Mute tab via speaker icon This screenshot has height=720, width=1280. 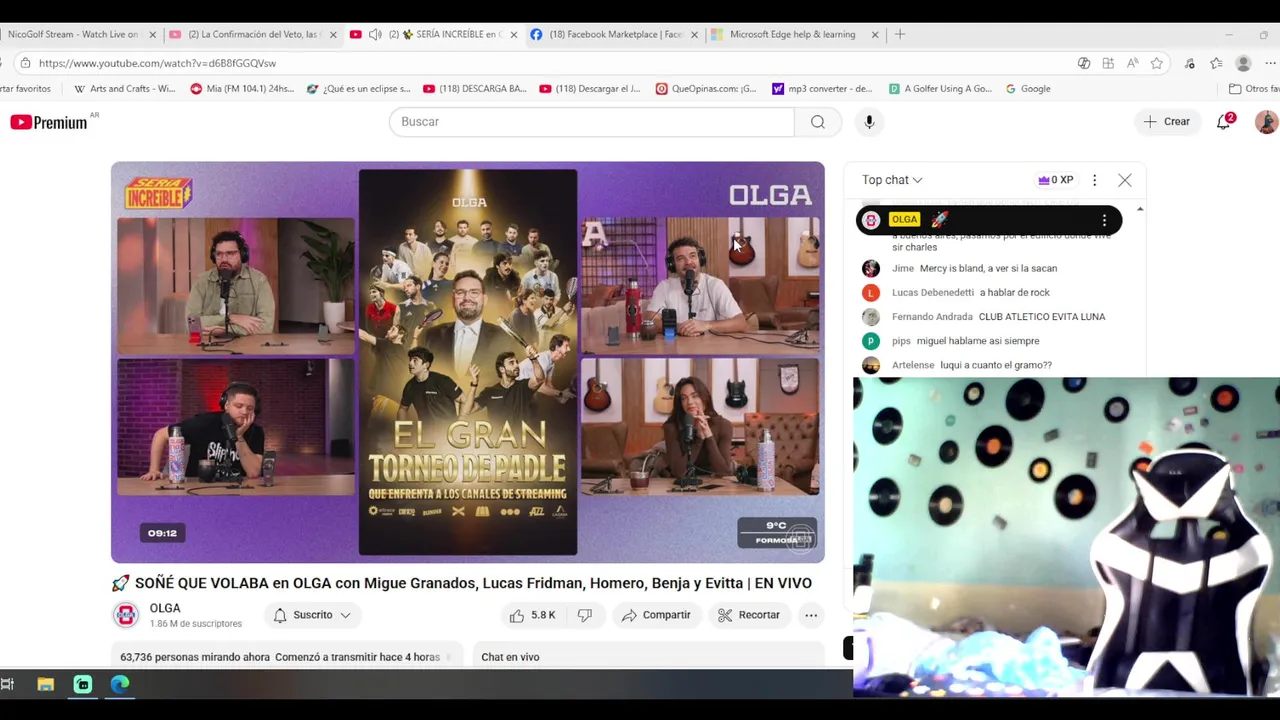click(x=375, y=34)
